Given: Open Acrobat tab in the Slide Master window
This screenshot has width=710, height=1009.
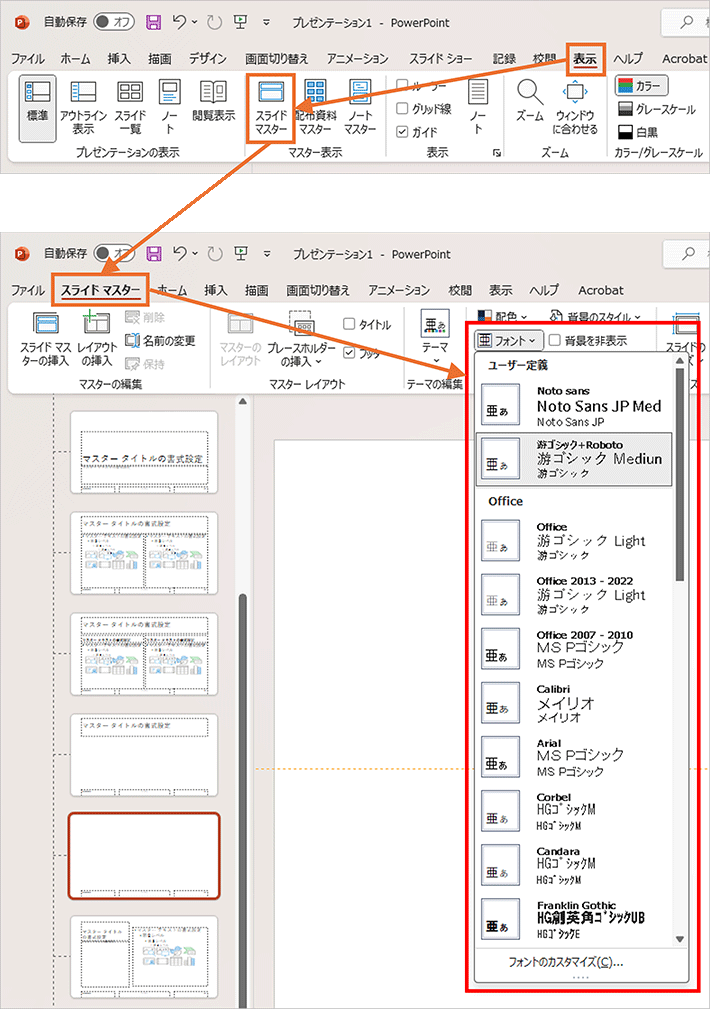Looking at the screenshot, I should (601, 290).
